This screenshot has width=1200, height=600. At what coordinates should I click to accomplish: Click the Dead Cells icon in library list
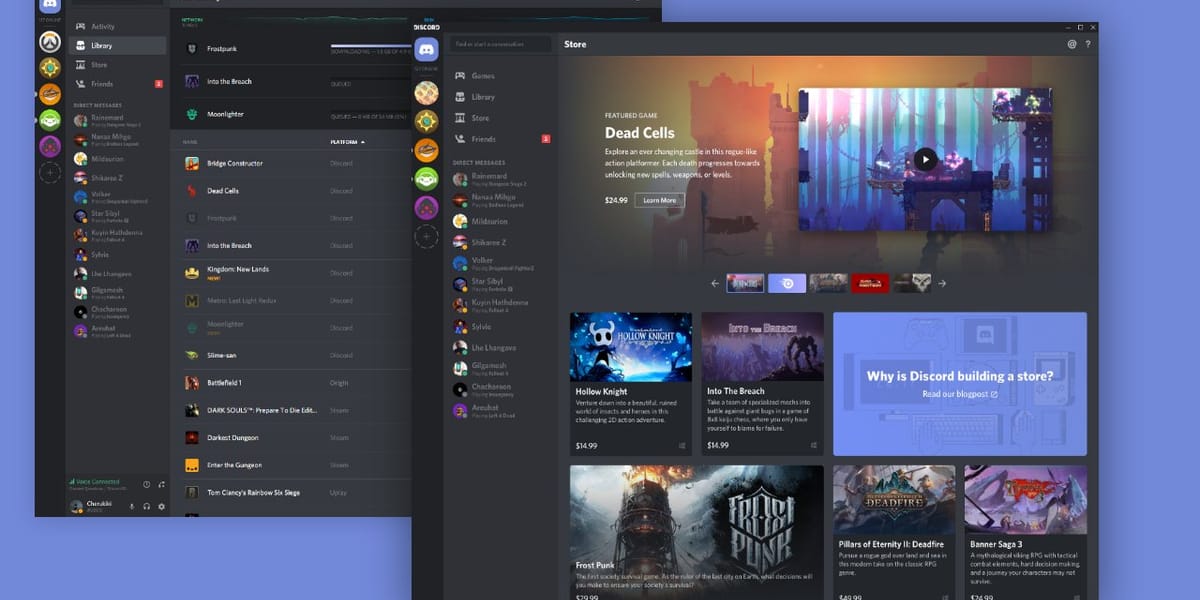coord(192,191)
